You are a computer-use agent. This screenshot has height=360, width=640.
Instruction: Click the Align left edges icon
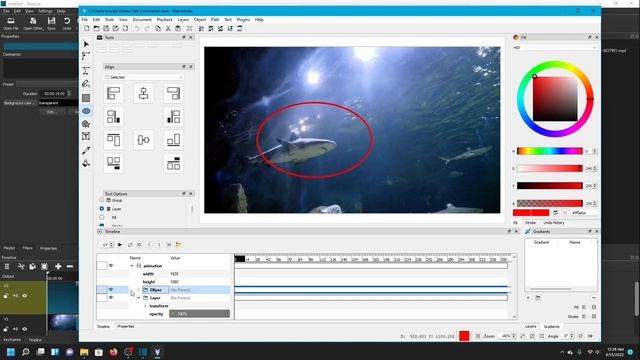click(113, 93)
